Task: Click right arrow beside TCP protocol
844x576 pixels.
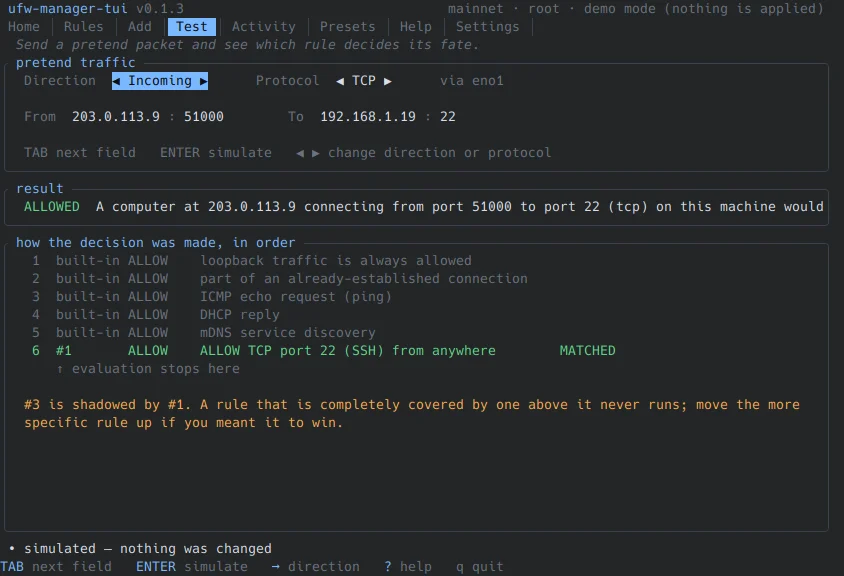Action: [x=388, y=81]
